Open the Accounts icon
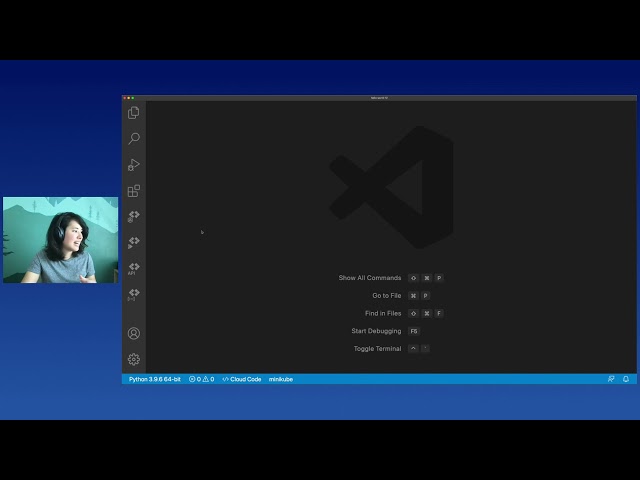Screen dimensions: 640x480 pos(133,333)
